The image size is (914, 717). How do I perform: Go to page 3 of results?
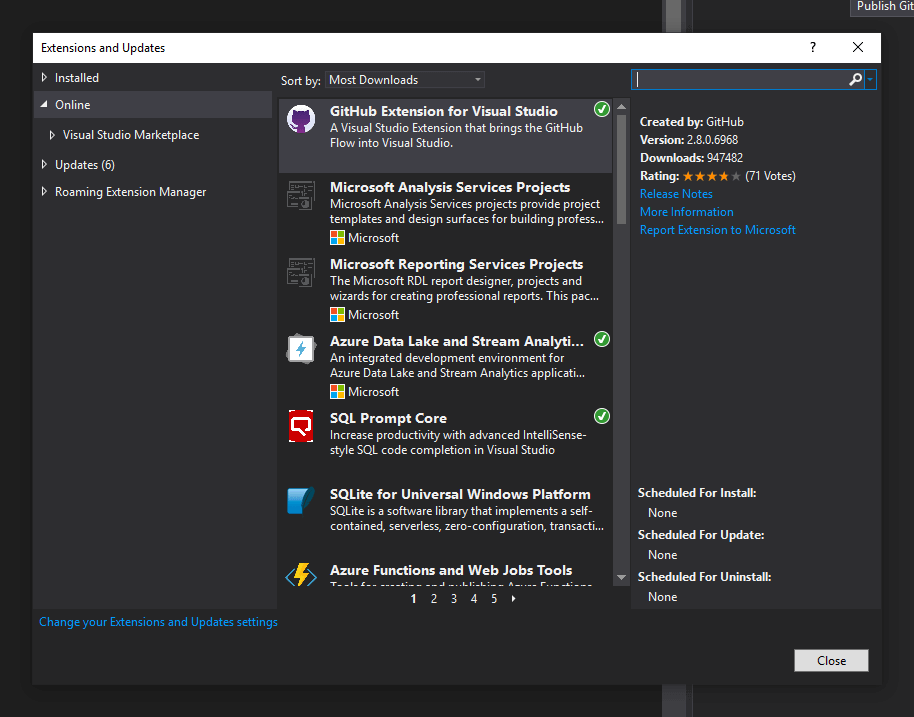tap(454, 599)
